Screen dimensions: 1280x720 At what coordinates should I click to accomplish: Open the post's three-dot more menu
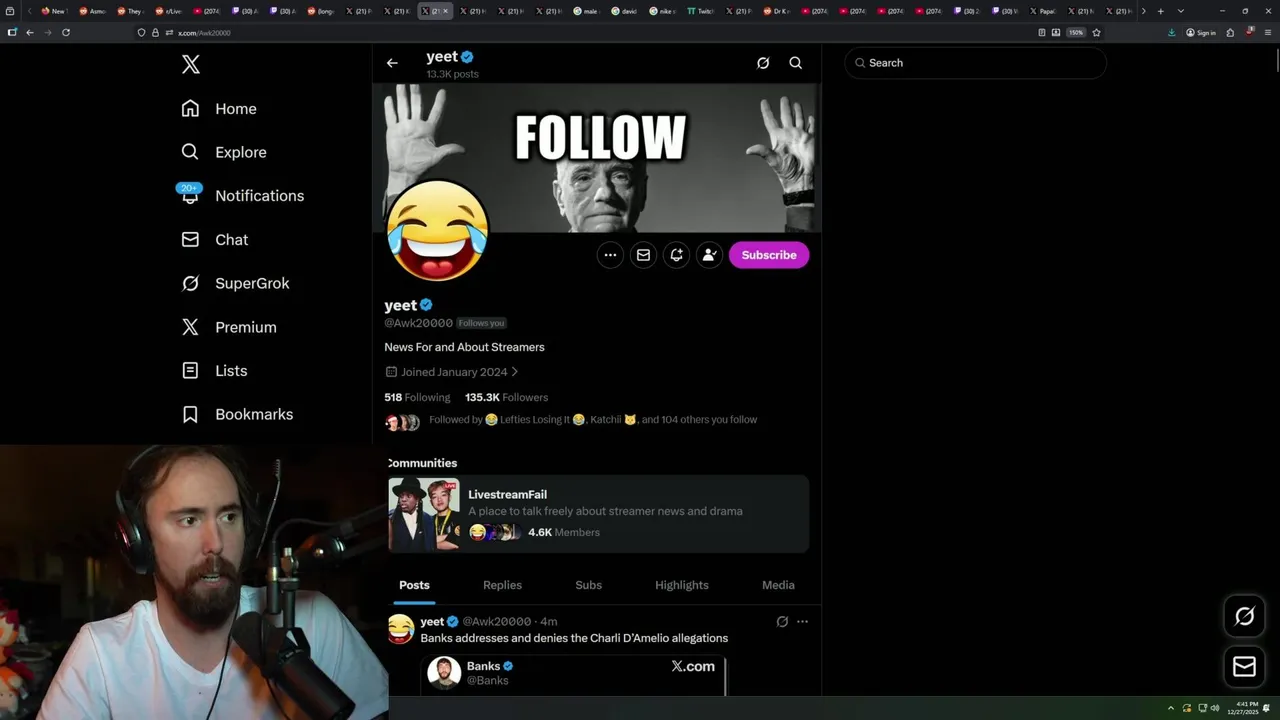pyautogui.click(x=802, y=622)
